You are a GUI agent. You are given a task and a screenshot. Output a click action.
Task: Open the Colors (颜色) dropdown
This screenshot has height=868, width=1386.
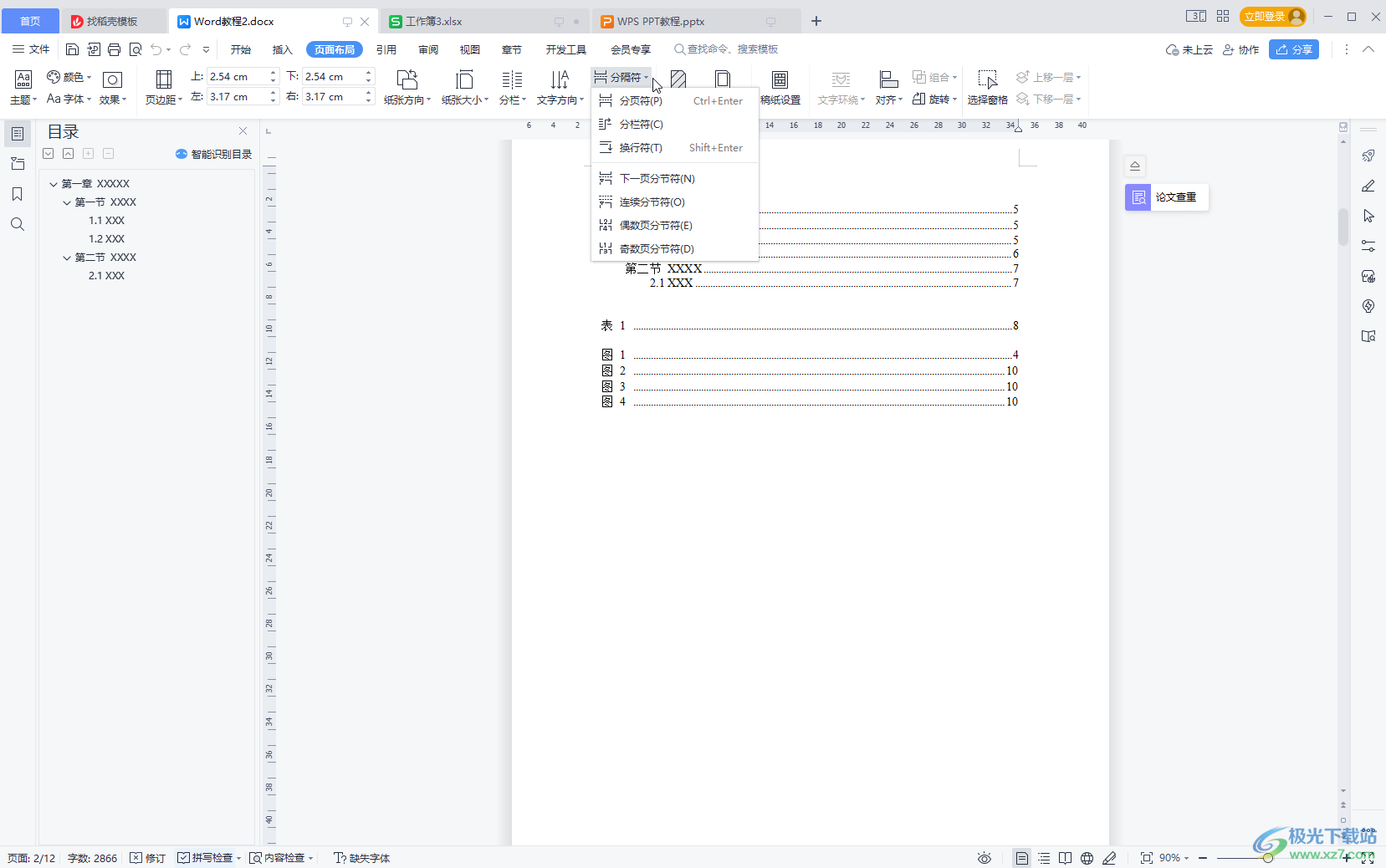point(69,77)
